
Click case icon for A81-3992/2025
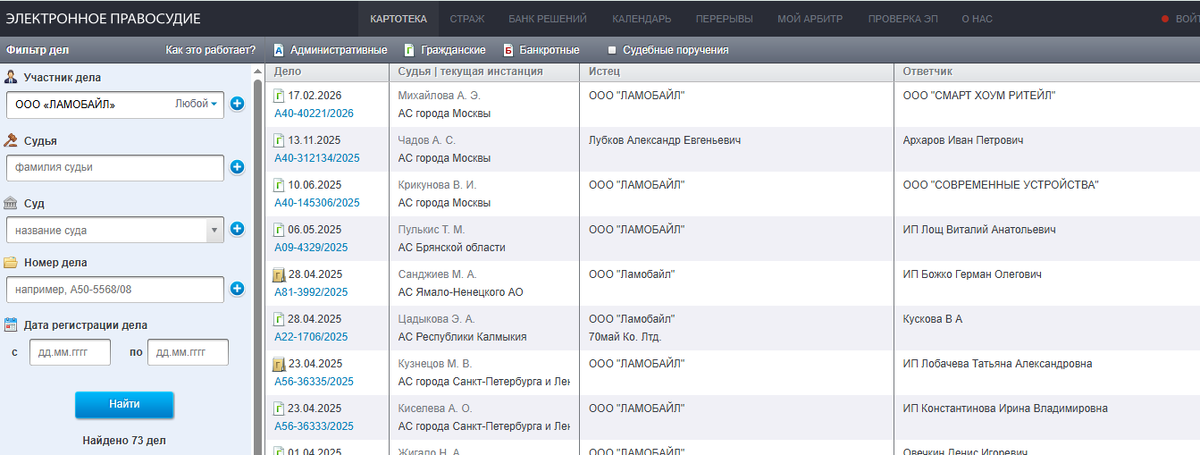pos(279,274)
